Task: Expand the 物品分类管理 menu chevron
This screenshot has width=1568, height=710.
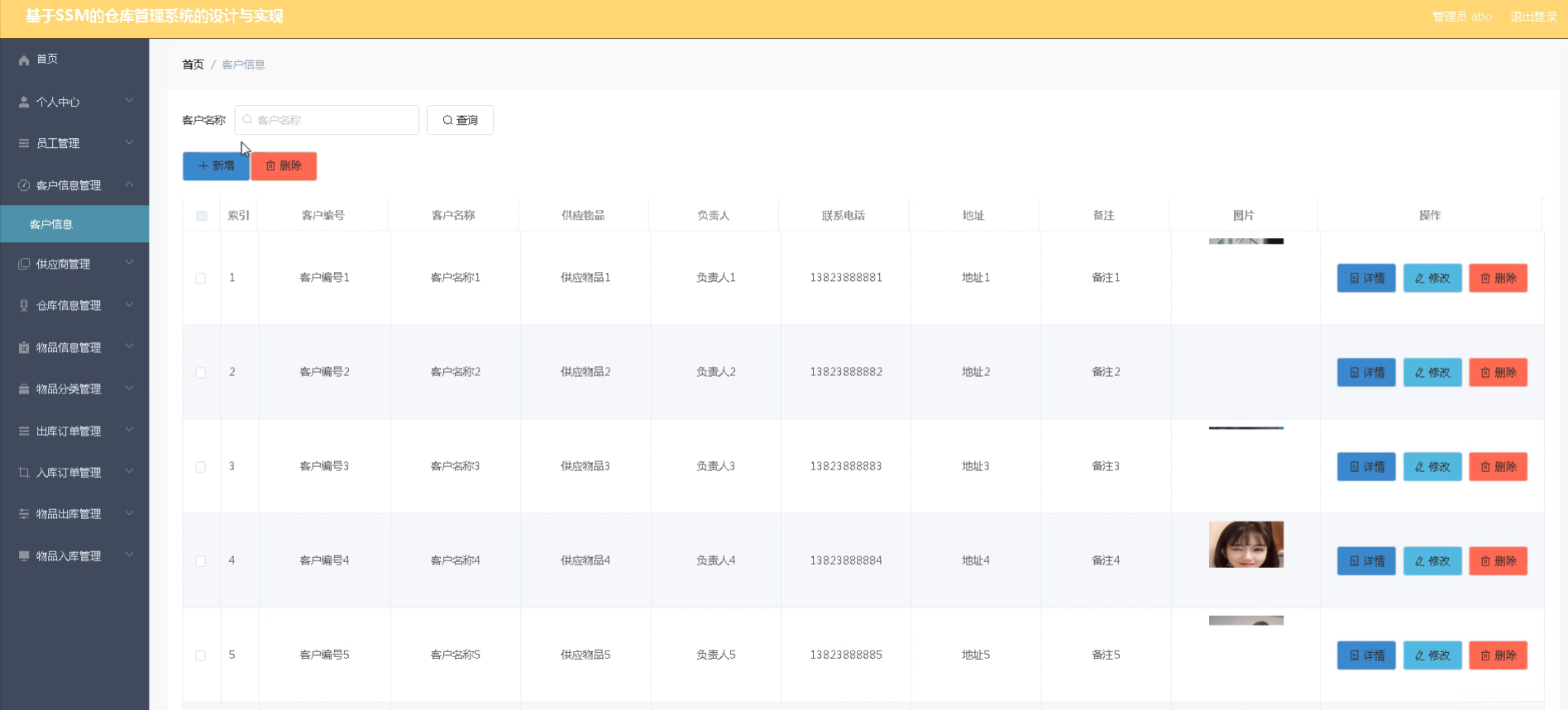Action: pyautogui.click(x=129, y=388)
